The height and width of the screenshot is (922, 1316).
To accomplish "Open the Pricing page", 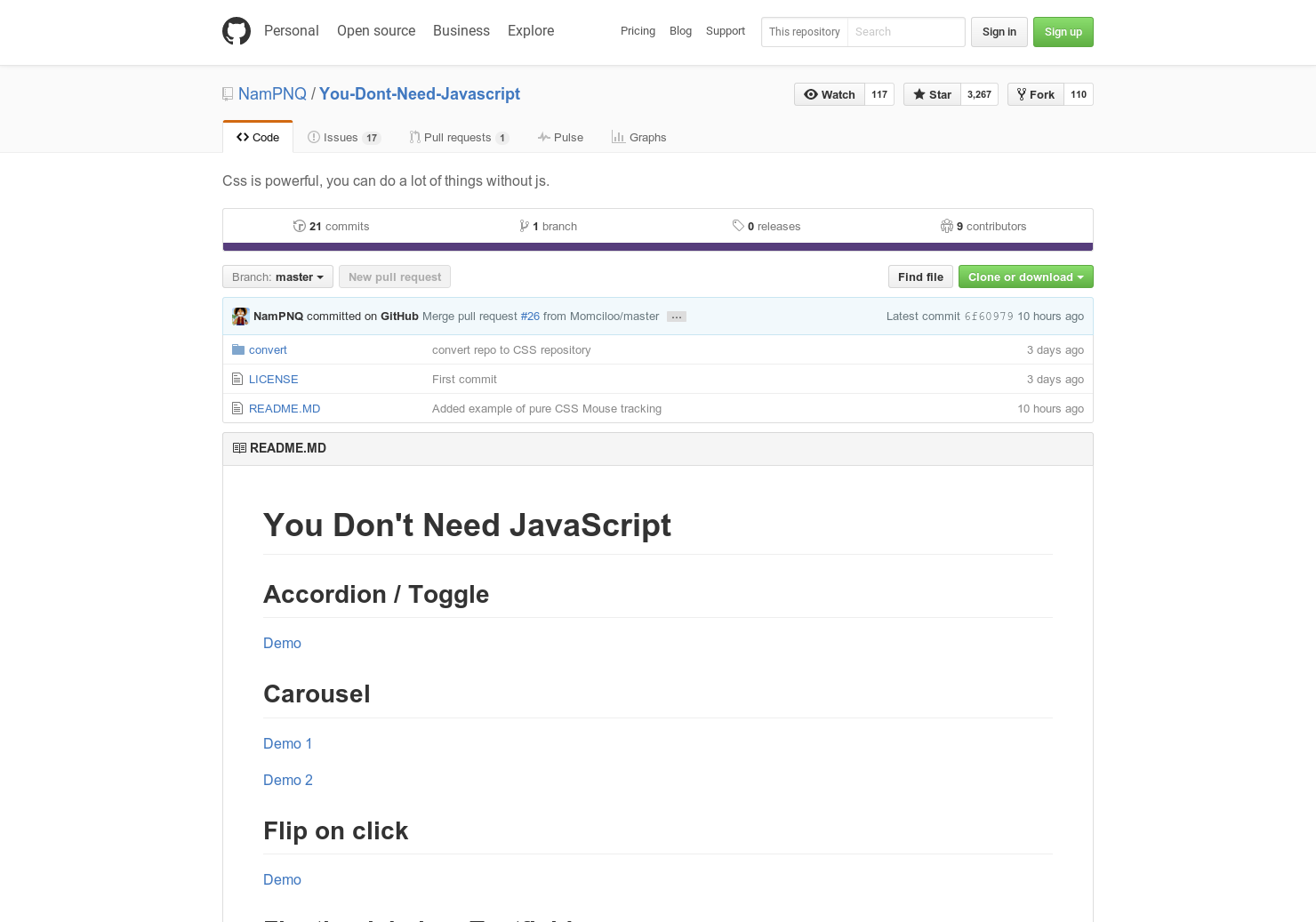I will pos(638,31).
